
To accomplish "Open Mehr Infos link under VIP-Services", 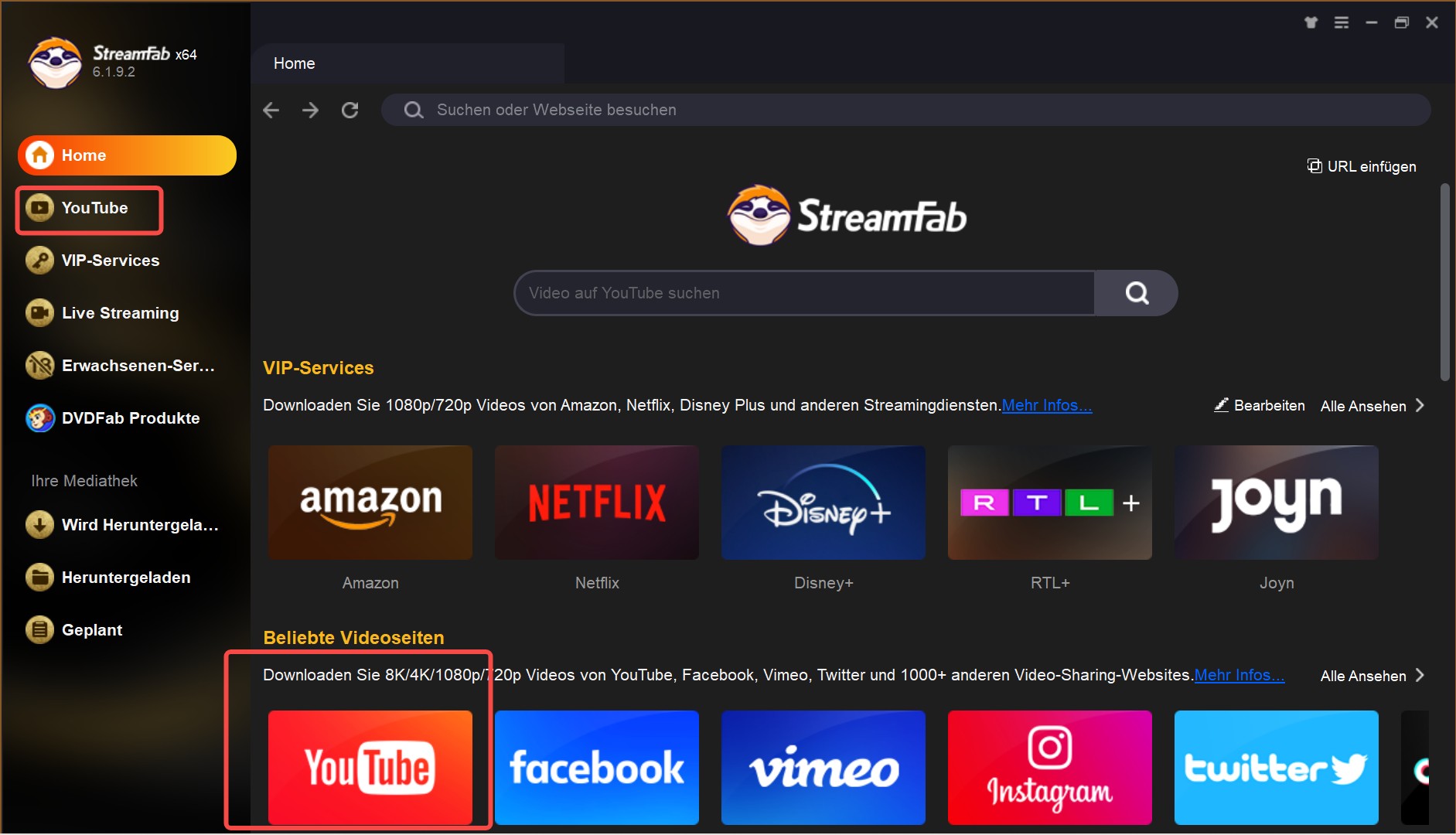I will point(1047,405).
